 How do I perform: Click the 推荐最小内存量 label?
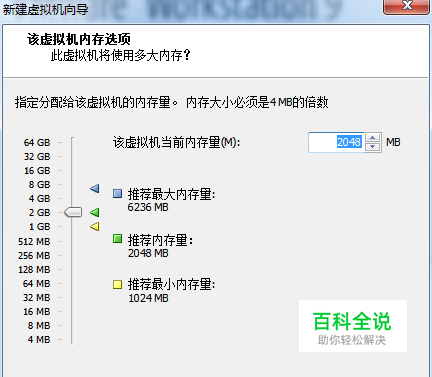pos(171,285)
